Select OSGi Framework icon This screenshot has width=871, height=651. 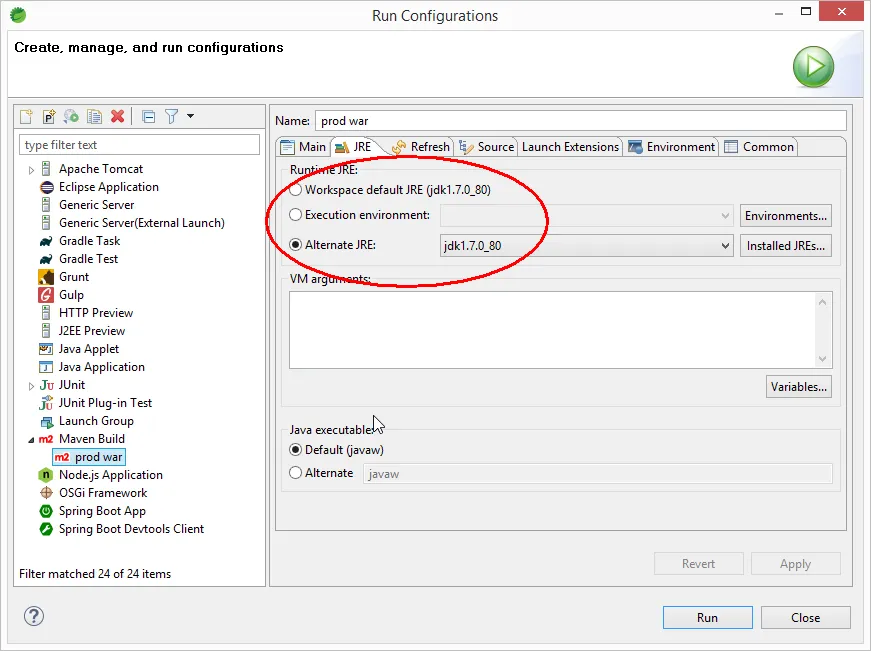click(x=46, y=493)
